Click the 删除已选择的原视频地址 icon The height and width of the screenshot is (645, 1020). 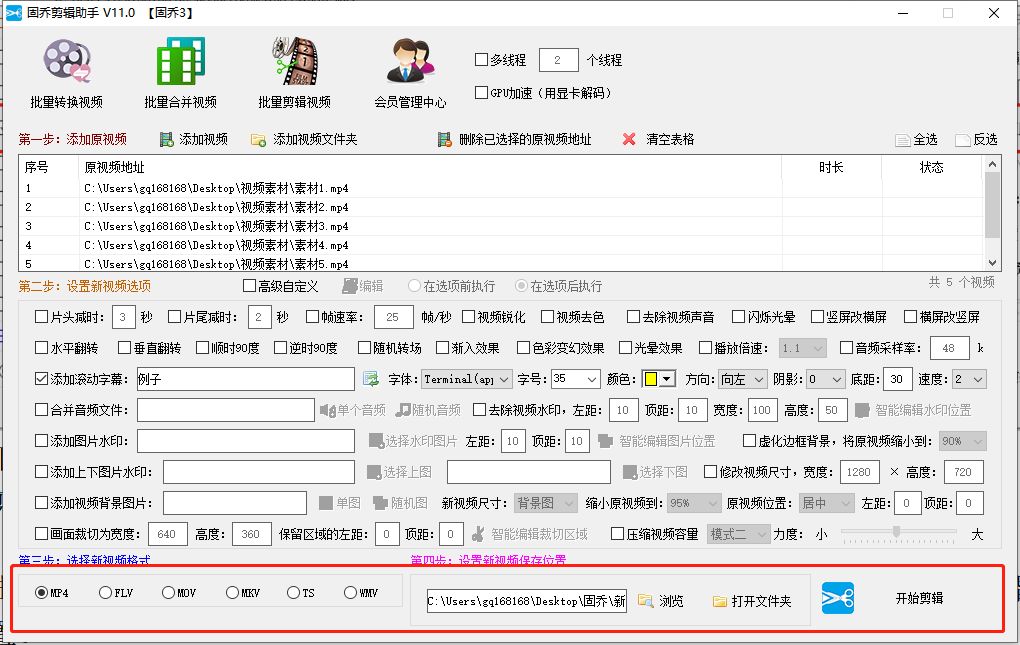click(x=444, y=139)
